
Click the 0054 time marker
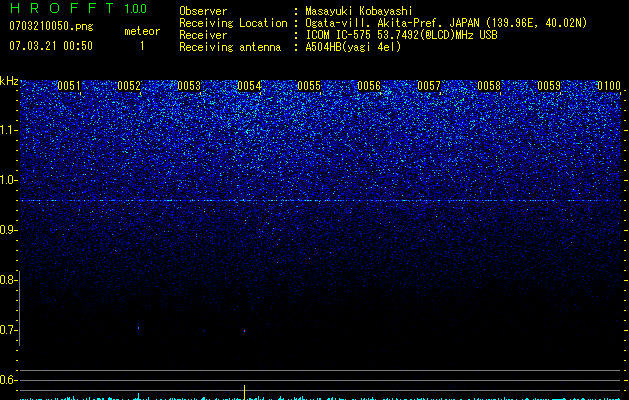pyautogui.click(x=249, y=86)
